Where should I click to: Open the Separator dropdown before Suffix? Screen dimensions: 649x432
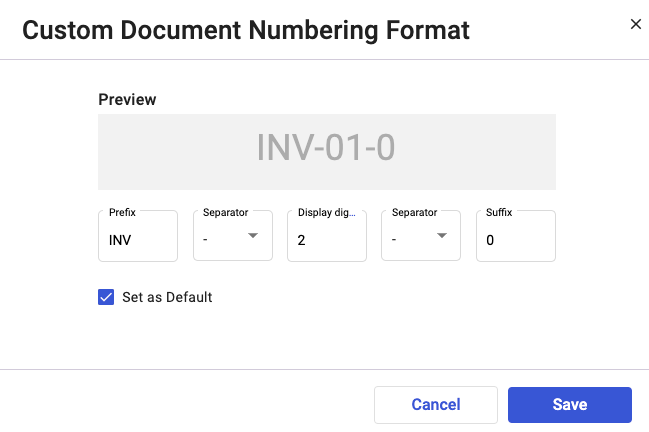tap(421, 236)
